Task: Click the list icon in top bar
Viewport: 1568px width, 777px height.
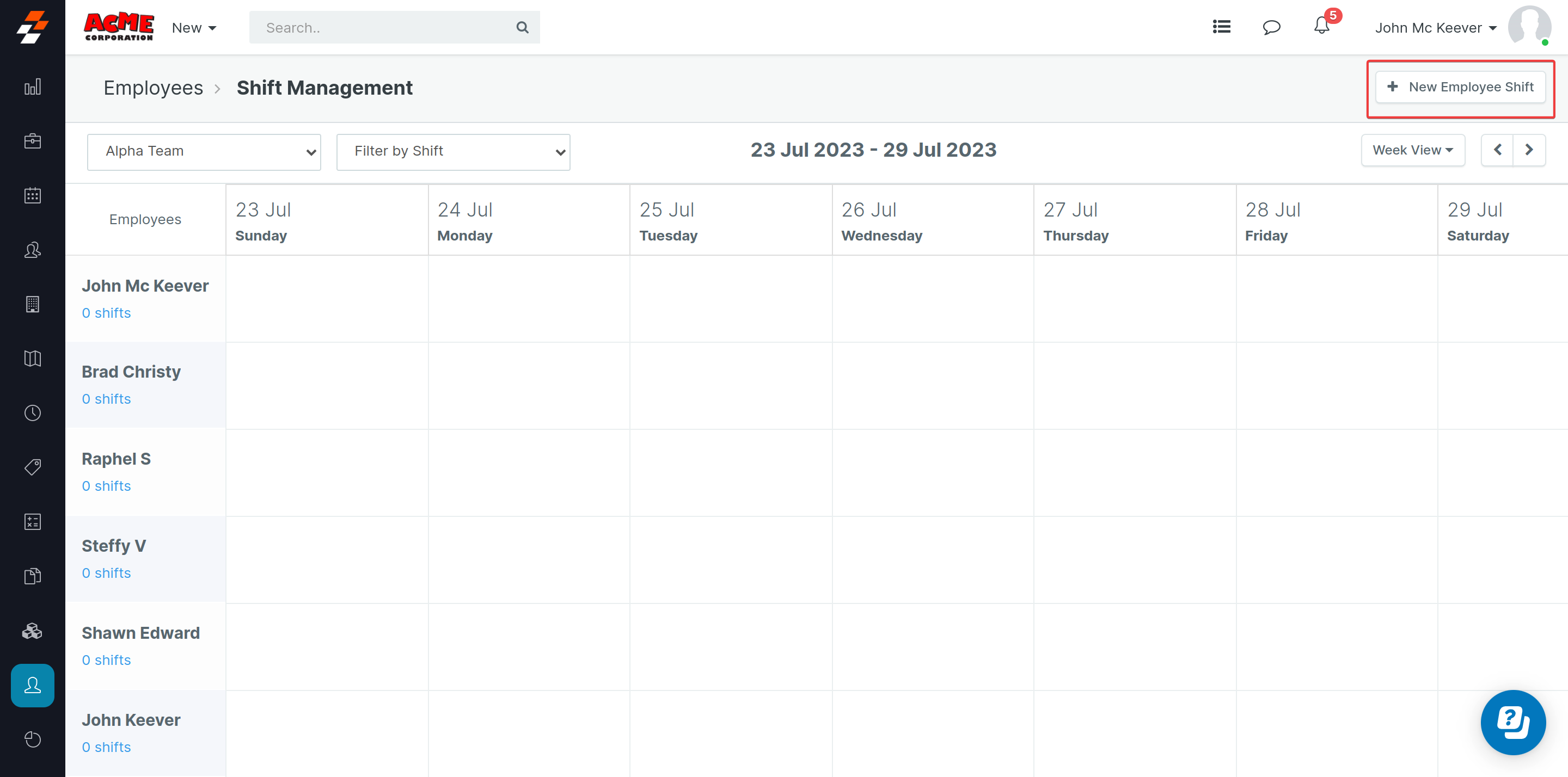Action: click(1221, 27)
